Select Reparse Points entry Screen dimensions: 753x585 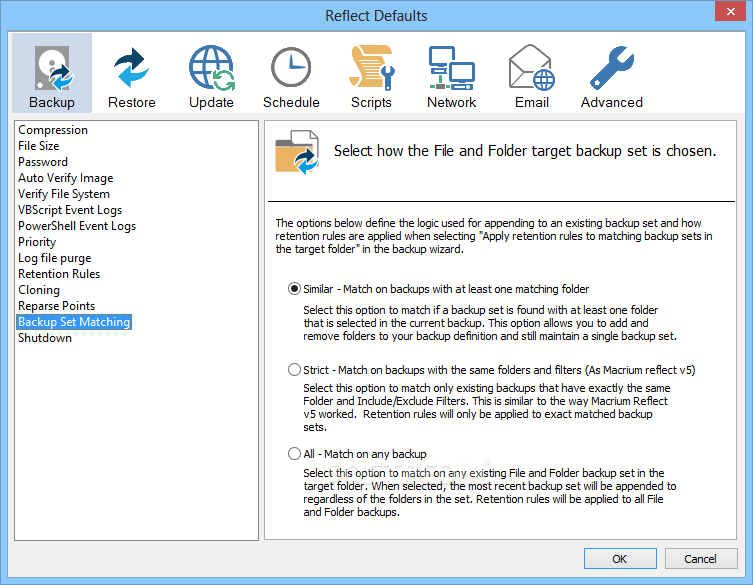pos(57,306)
